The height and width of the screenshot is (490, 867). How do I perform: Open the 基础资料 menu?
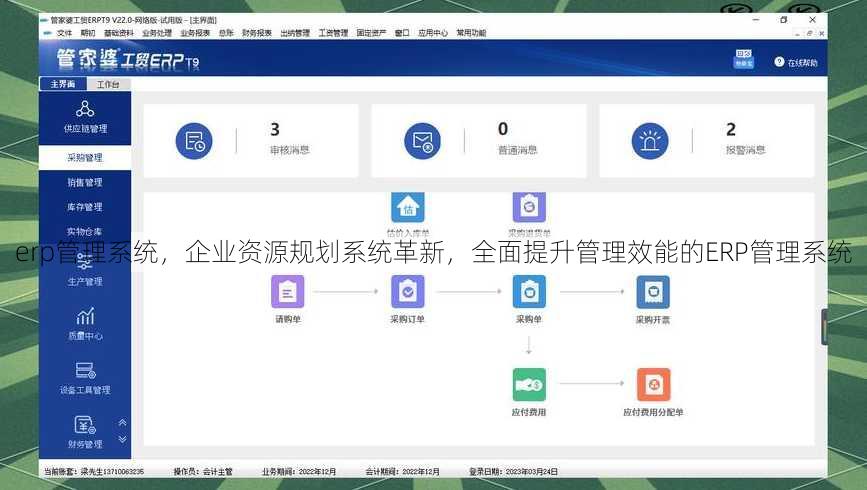119,33
